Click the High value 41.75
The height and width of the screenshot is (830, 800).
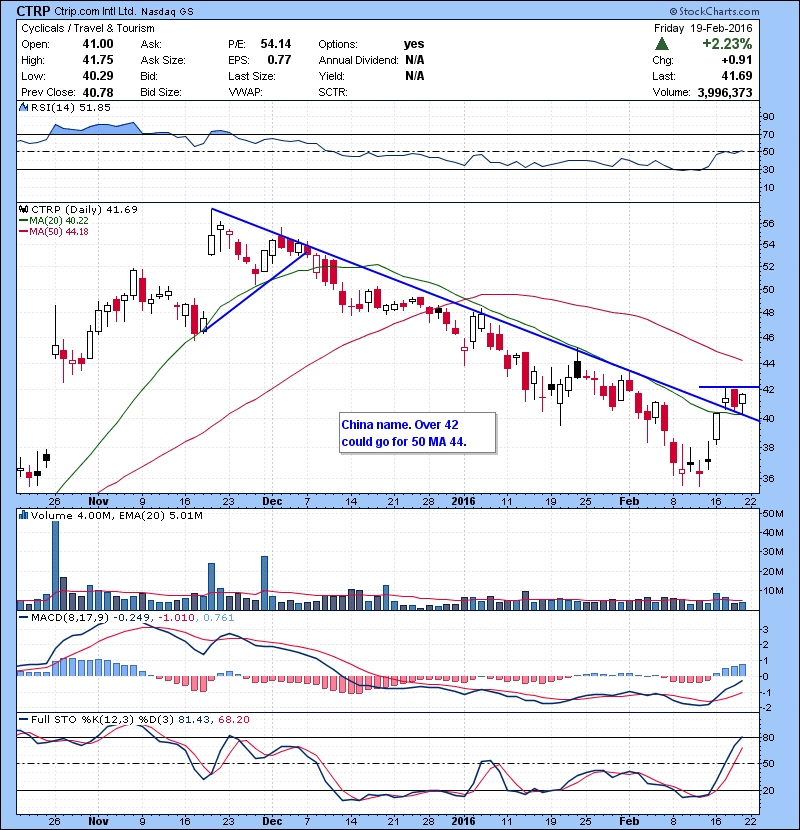(x=98, y=60)
